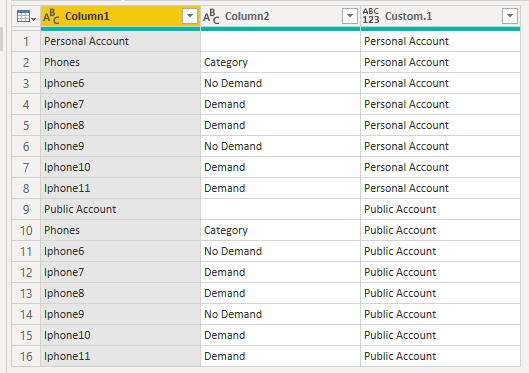Click 'Demand' cell in row 7

coord(280,167)
